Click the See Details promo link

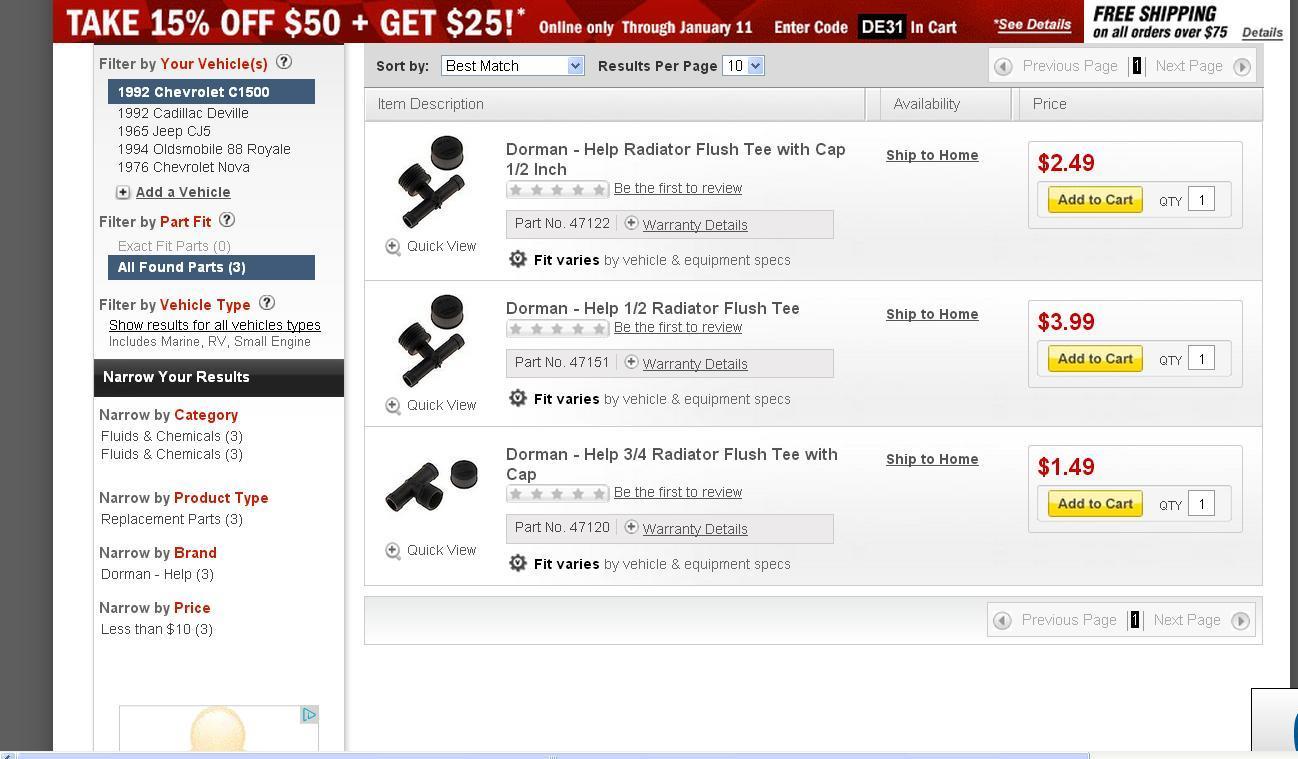[x=1032, y=24]
